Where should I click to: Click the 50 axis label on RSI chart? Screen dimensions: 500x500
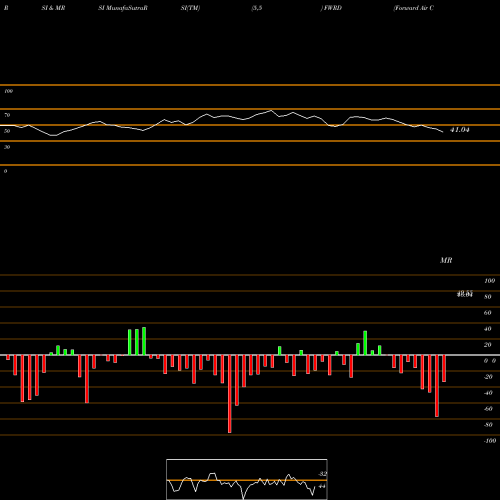7,131
